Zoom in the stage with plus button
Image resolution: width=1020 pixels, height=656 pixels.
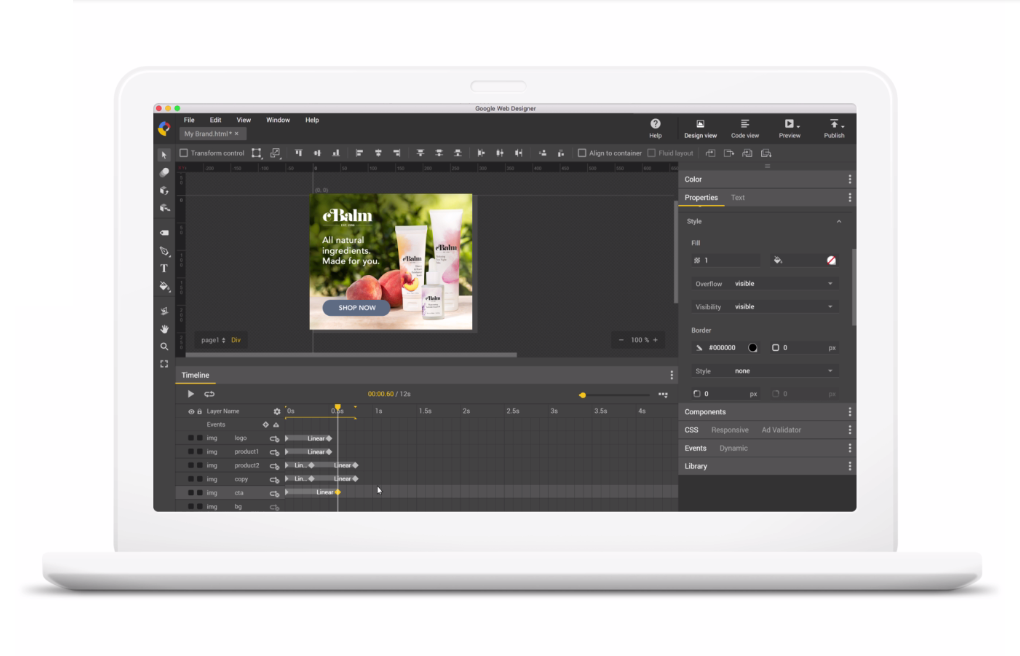[x=655, y=340]
